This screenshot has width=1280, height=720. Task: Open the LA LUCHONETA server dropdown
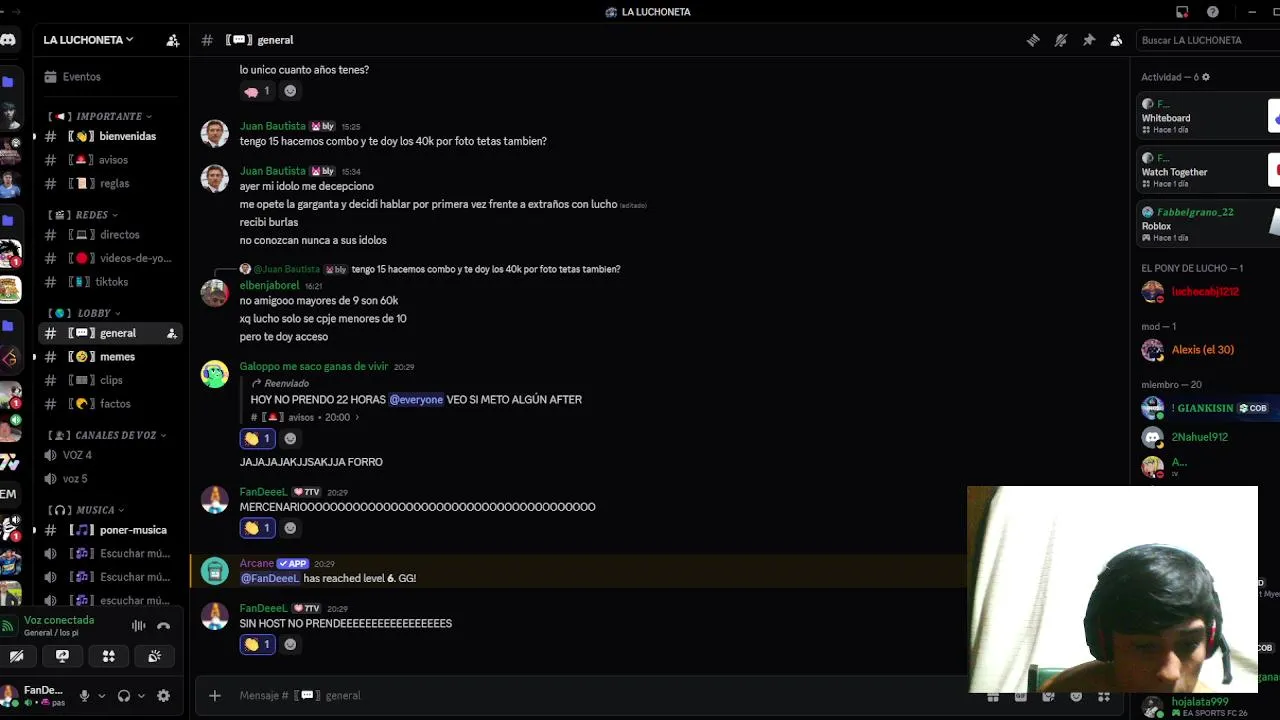88,40
